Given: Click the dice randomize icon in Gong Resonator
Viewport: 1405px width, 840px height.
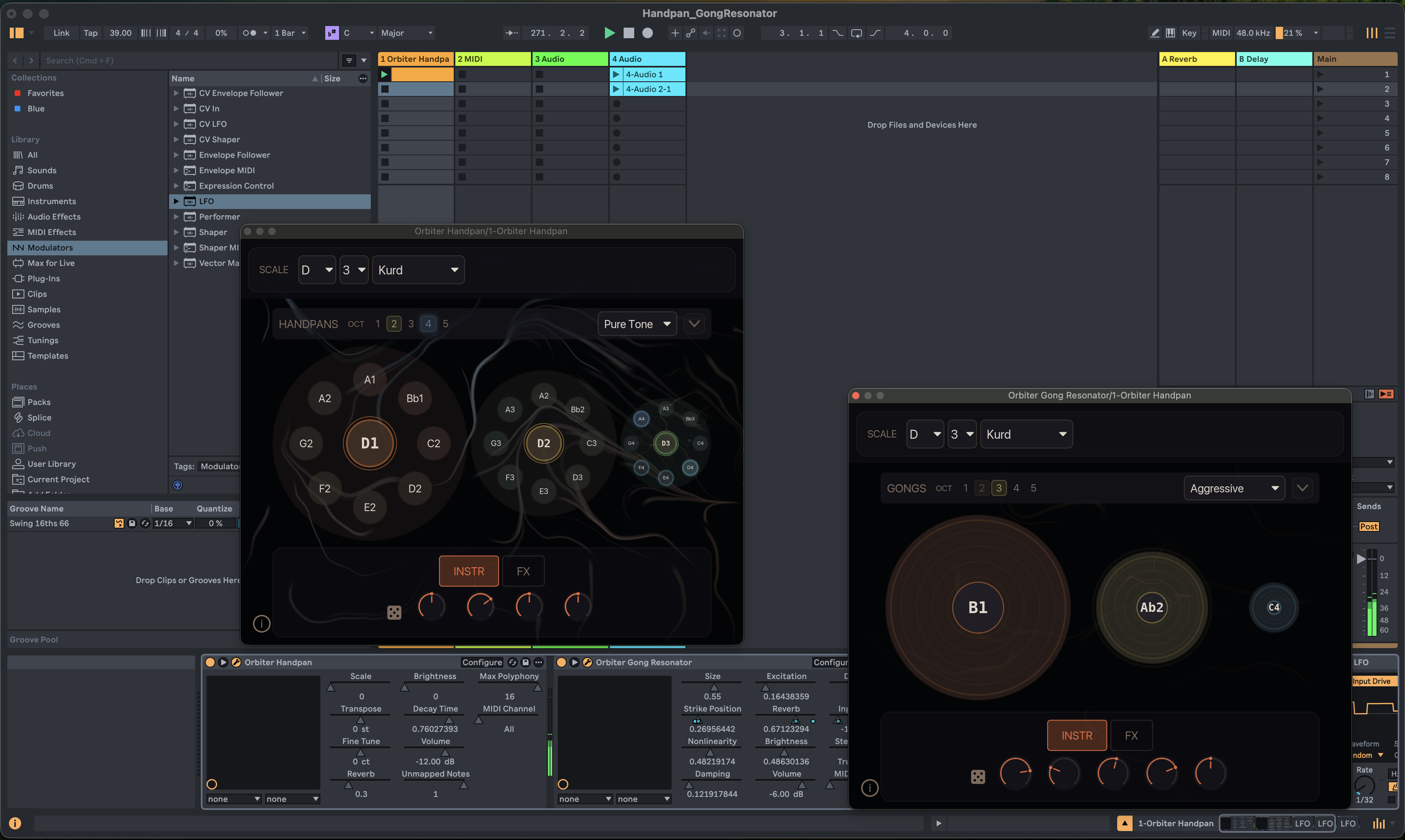Looking at the screenshot, I should (978, 777).
